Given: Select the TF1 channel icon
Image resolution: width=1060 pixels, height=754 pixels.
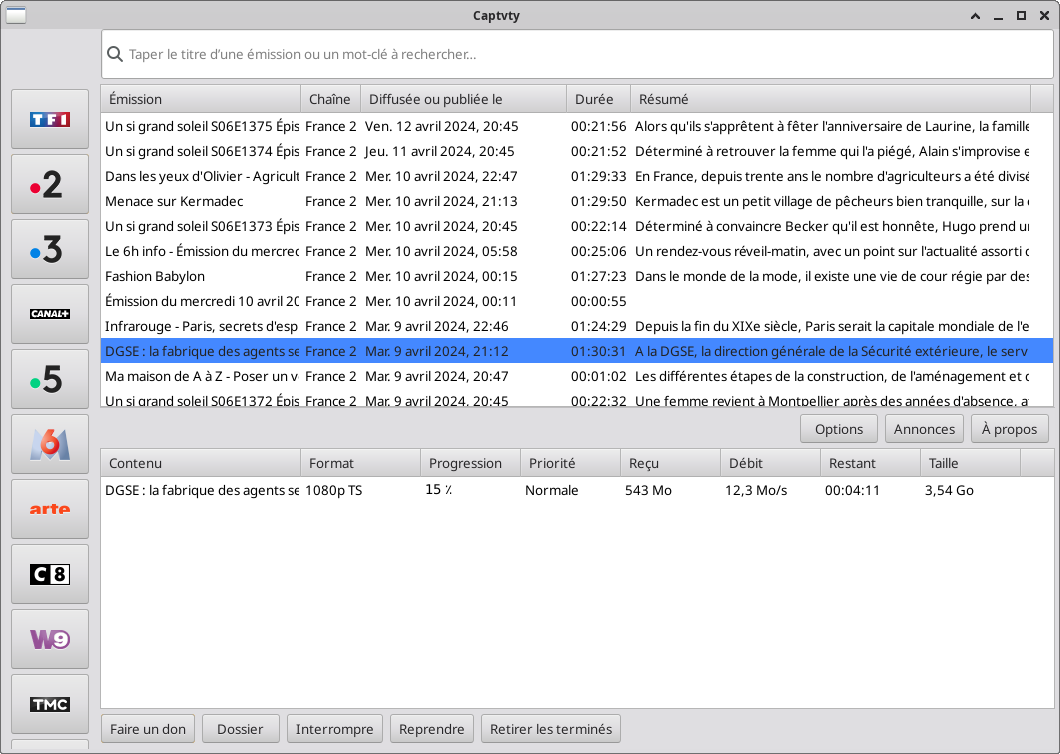Looking at the screenshot, I should [50, 119].
